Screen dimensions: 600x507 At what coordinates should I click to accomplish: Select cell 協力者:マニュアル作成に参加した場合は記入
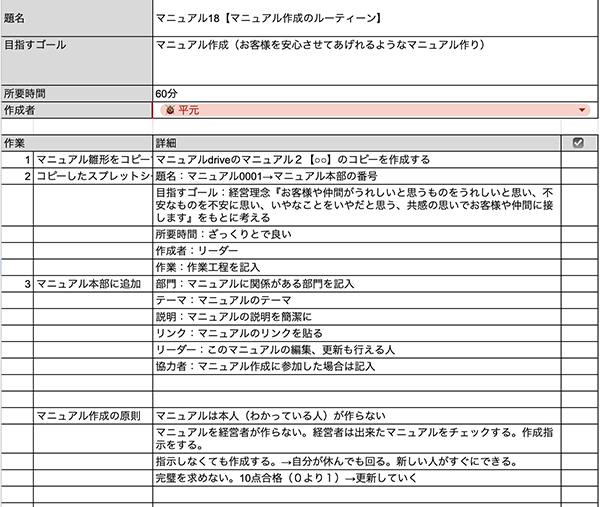(x=357, y=366)
